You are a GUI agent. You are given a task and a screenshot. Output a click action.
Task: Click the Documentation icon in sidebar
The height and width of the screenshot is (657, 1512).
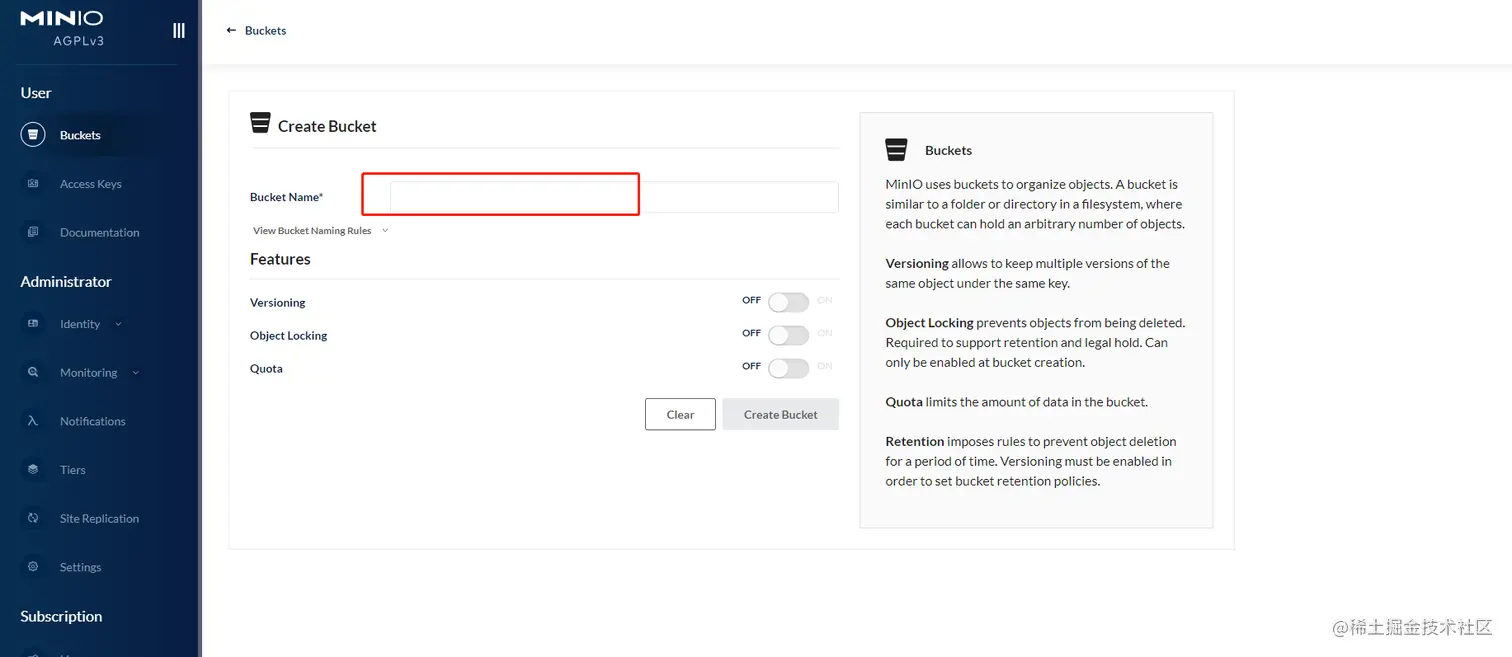(33, 232)
